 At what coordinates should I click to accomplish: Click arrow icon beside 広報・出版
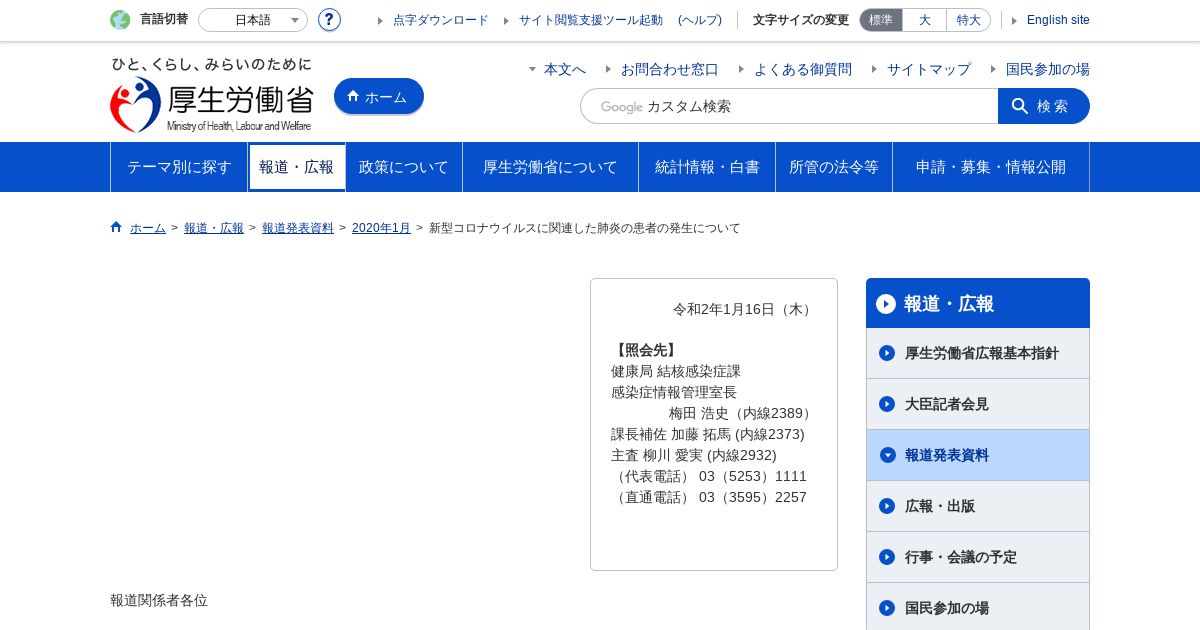887,506
